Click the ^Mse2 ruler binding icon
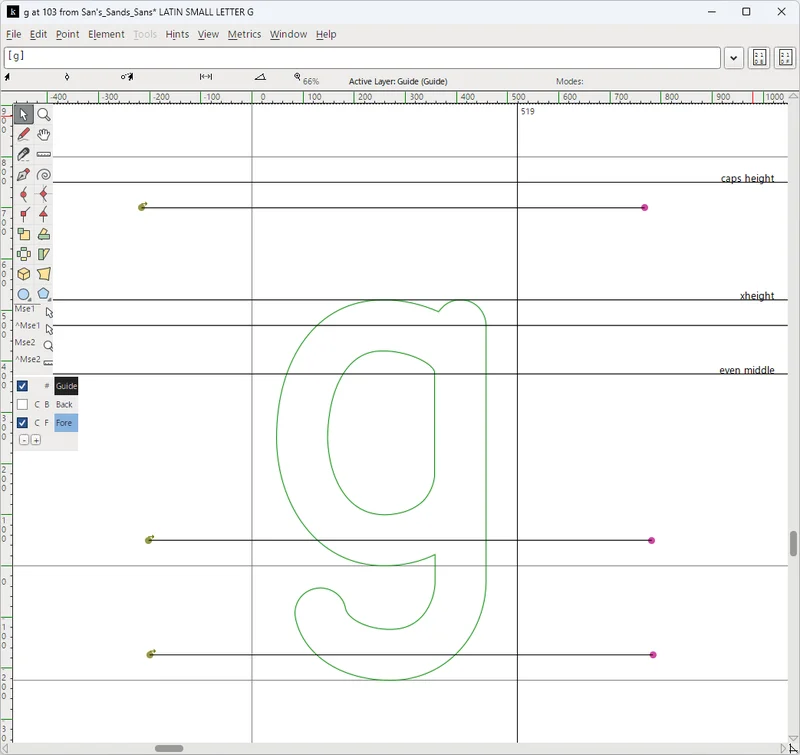This screenshot has height=755, width=800. click(x=48, y=362)
